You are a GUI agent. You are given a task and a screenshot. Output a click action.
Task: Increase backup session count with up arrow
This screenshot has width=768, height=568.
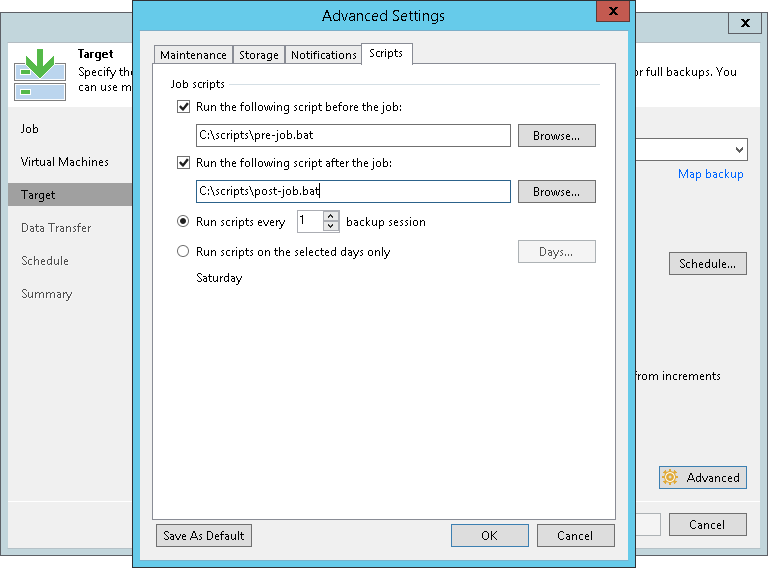point(331,216)
